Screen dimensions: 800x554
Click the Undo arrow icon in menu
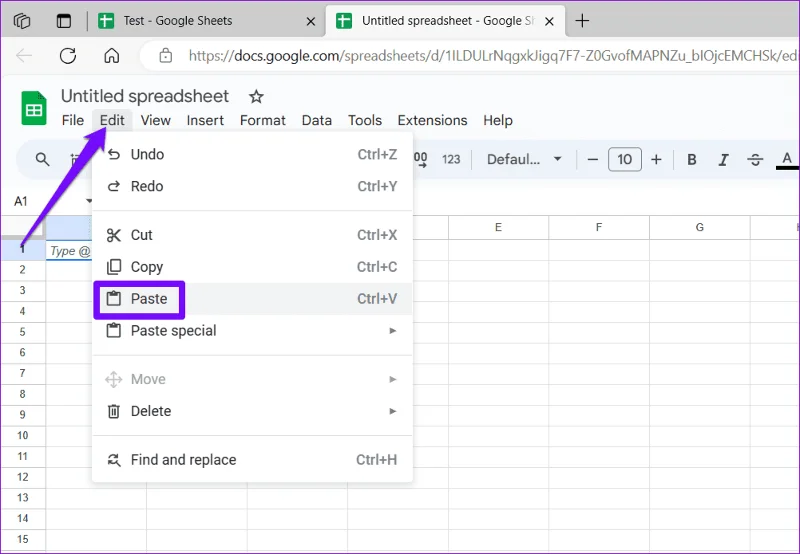click(114, 155)
